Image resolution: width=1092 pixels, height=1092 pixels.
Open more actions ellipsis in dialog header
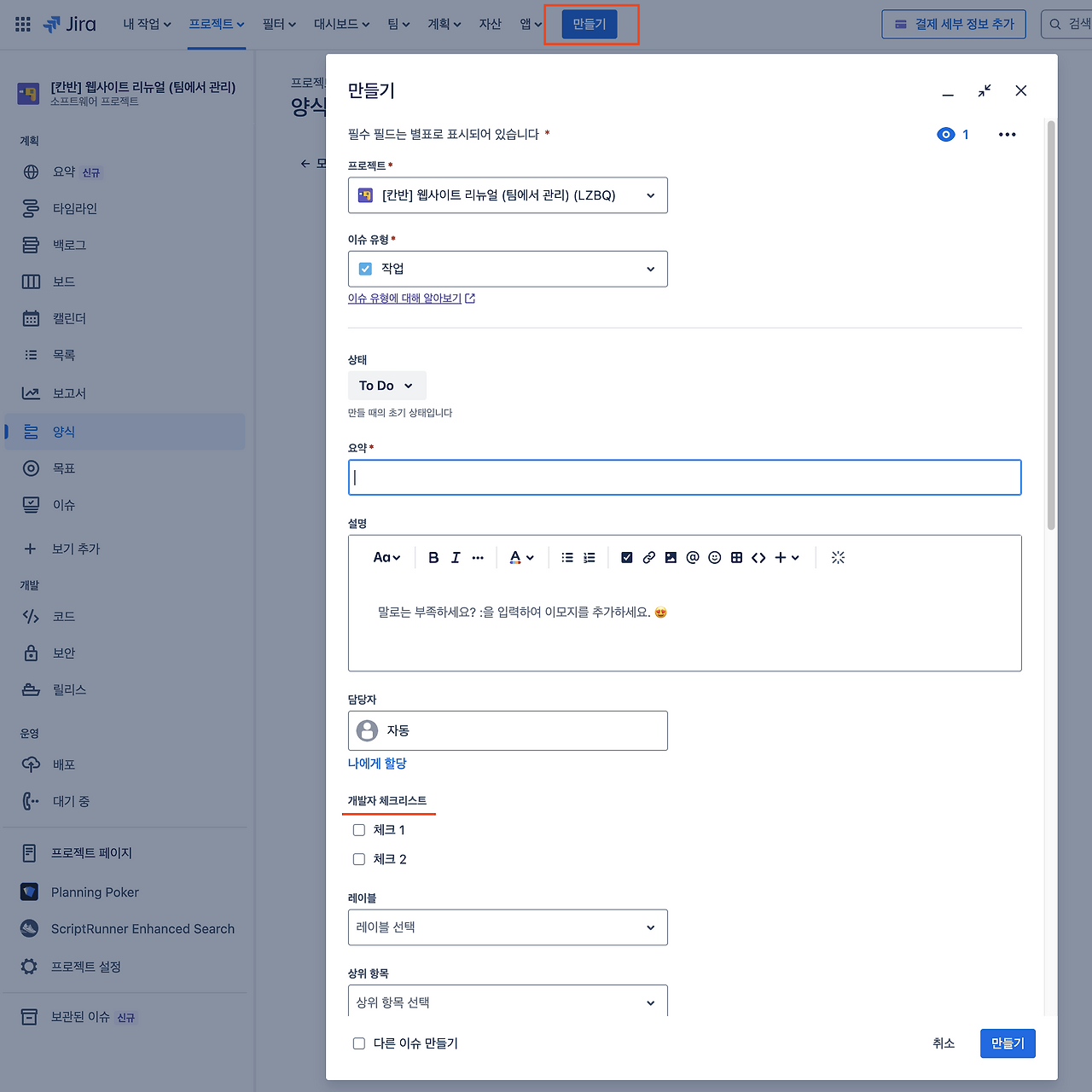tap(1008, 135)
